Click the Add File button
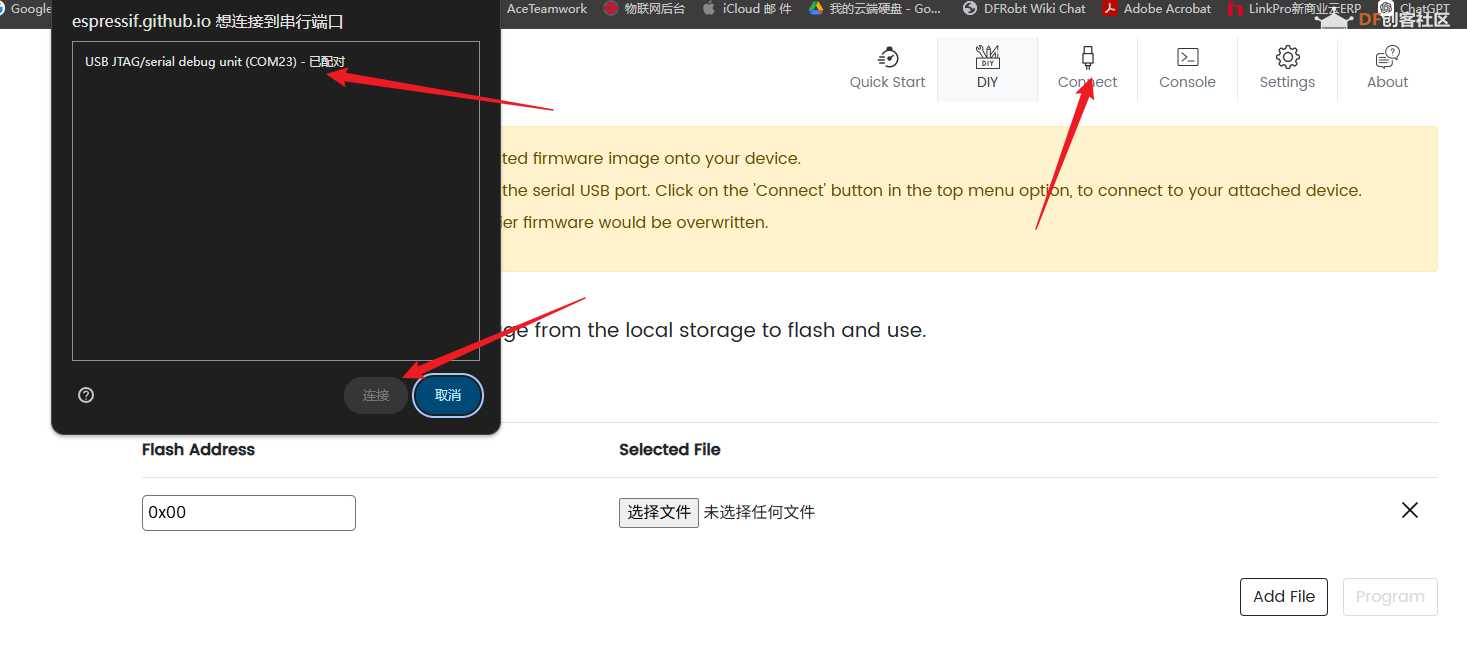The width and height of the screenshot is (1467, 657). click(x=1283, y=596)
